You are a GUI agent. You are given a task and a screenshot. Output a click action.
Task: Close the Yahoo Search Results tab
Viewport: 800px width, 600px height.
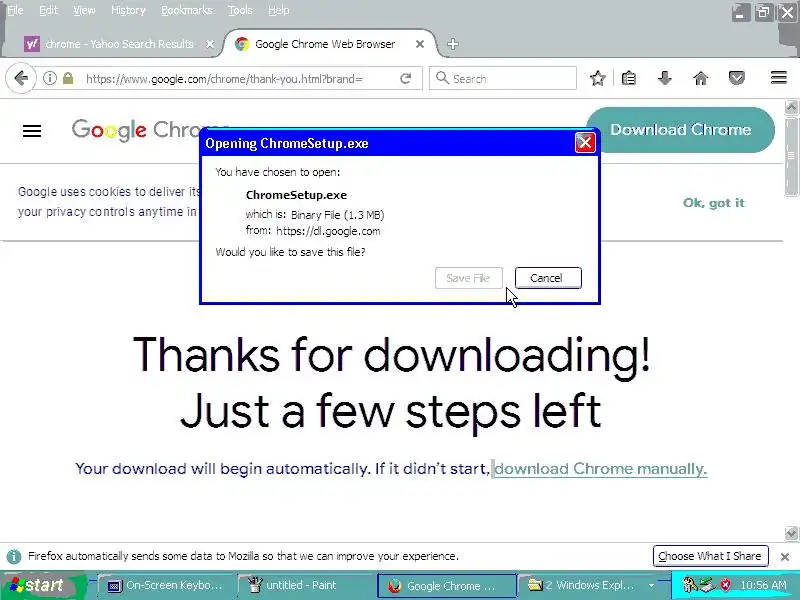click(210, 44)
